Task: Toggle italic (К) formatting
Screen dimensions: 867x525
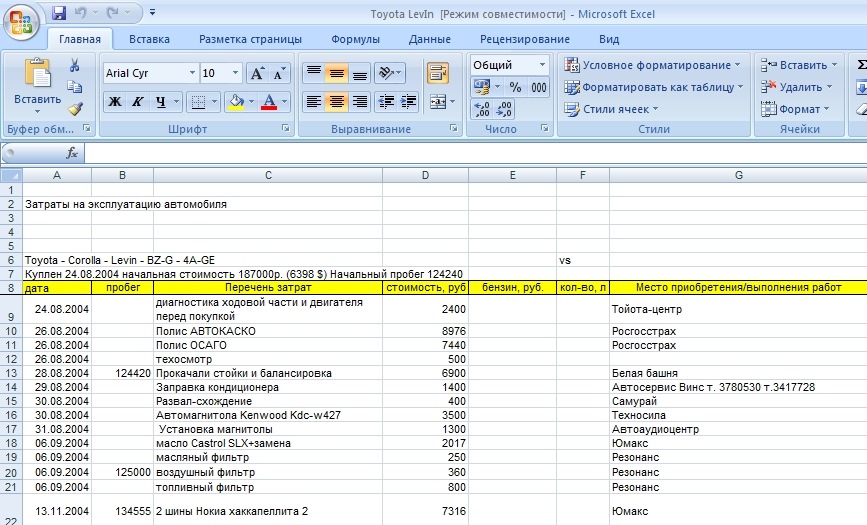Action: [x=137, y=102]
